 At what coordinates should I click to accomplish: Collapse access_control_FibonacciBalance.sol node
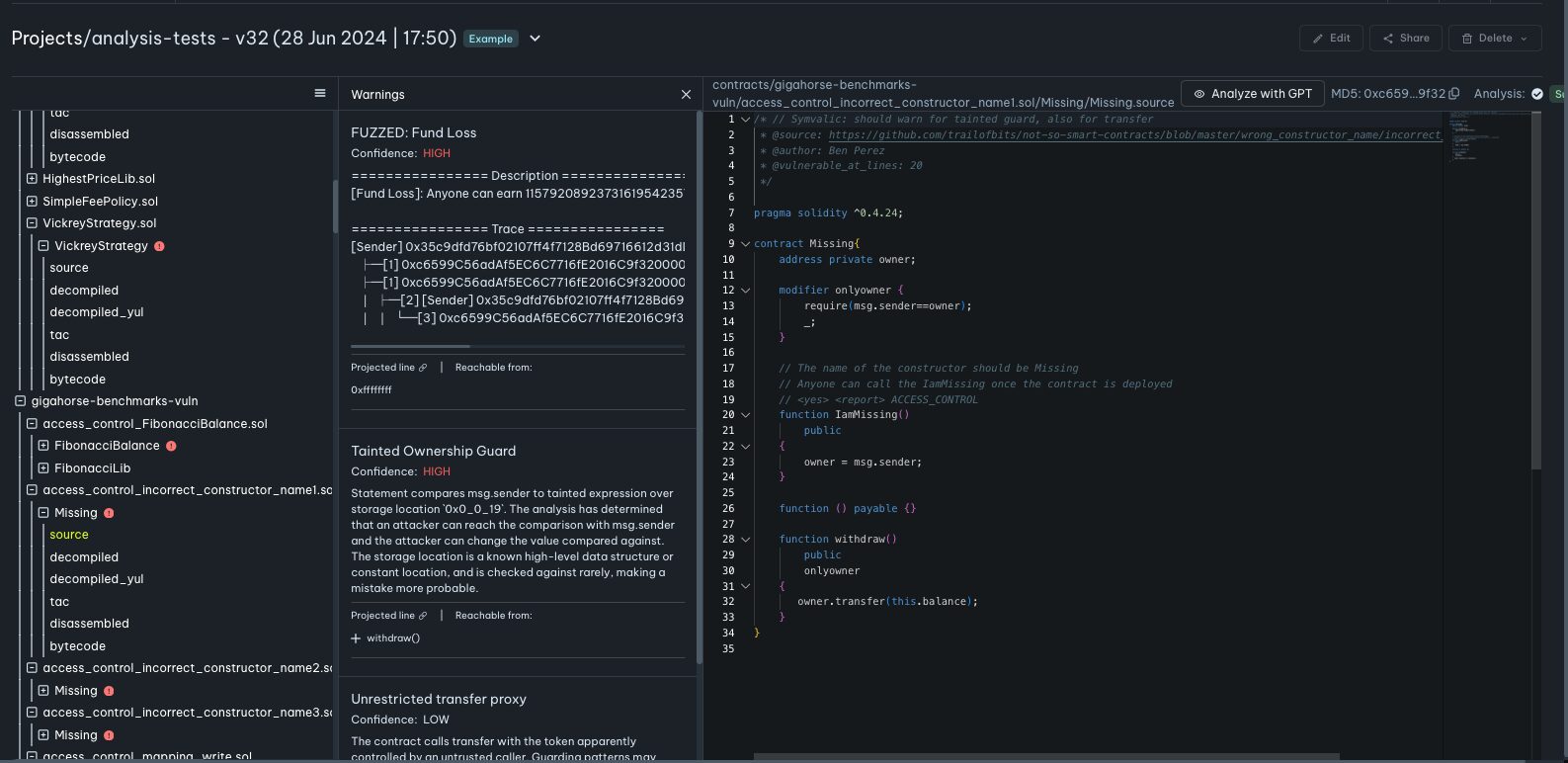(32, 424)
